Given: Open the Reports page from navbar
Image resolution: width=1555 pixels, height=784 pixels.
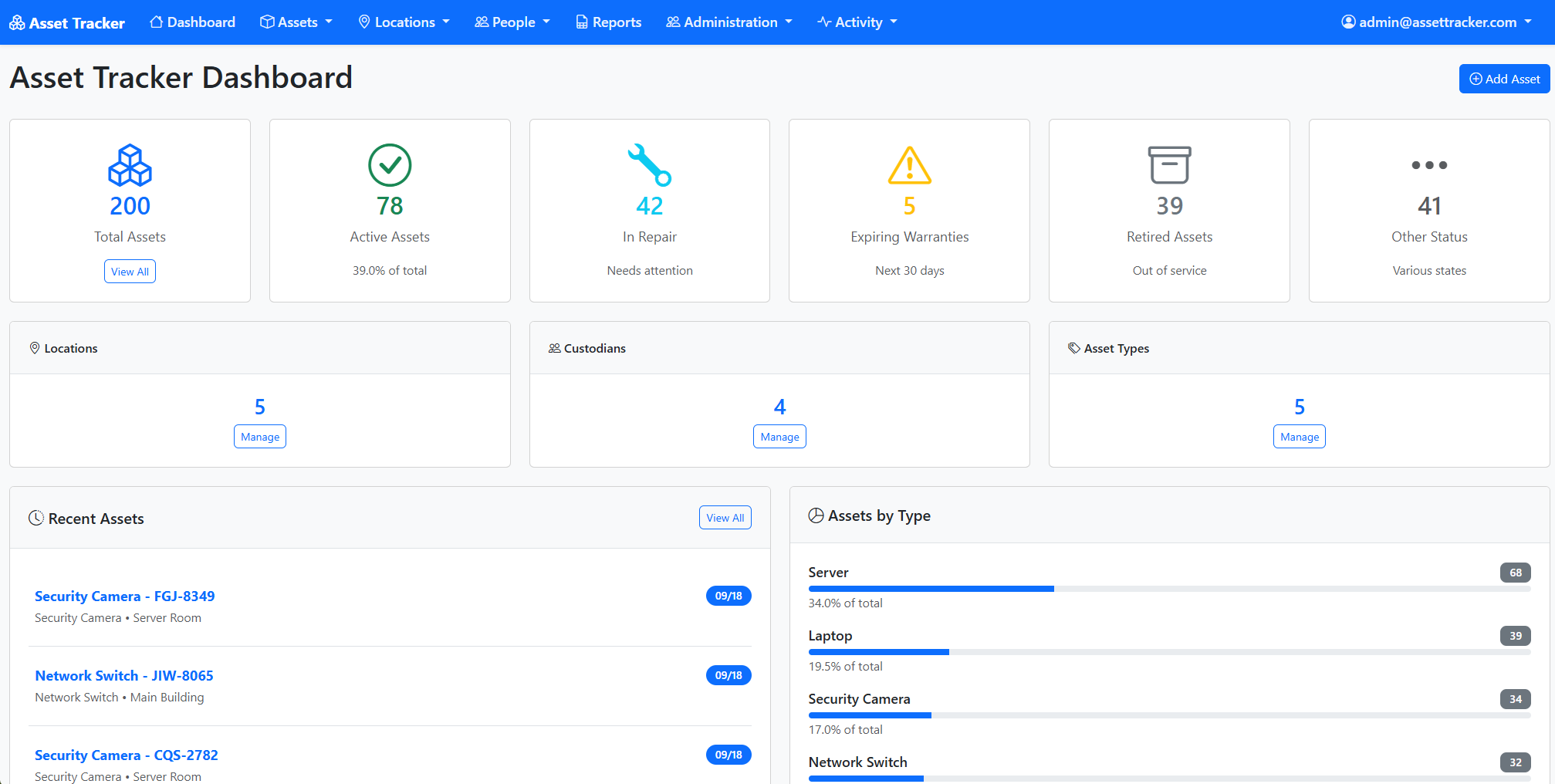Looking at the screenshot, I should (608, 22).
